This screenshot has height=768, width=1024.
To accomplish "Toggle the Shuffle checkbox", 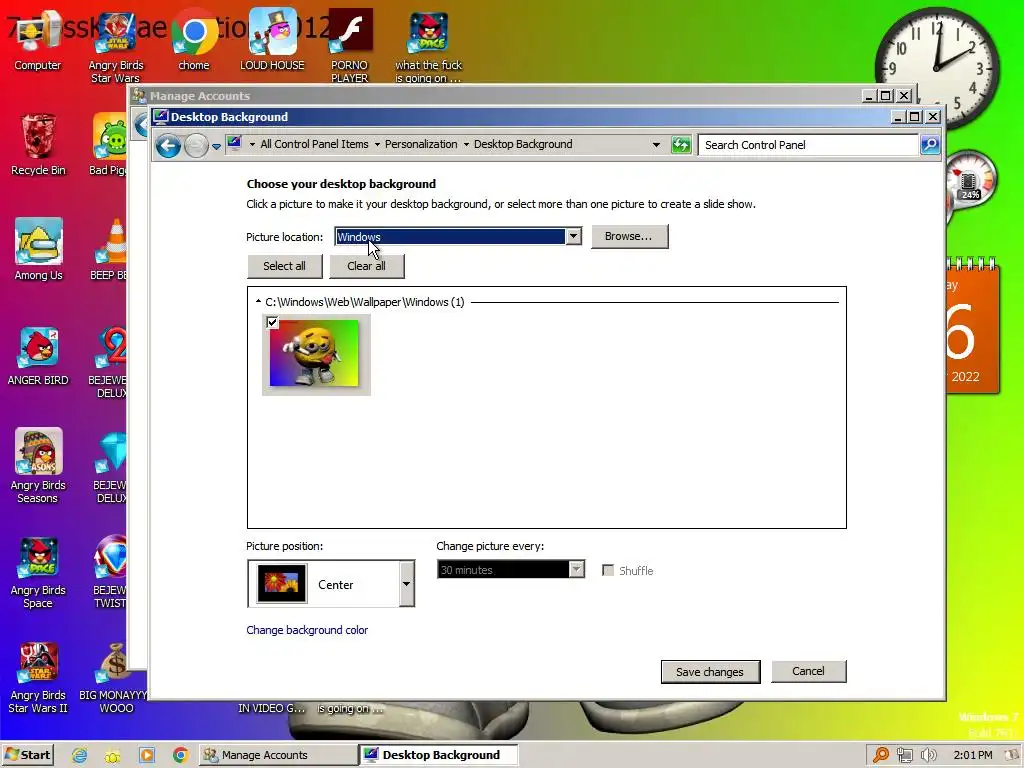I will point(608,570).
